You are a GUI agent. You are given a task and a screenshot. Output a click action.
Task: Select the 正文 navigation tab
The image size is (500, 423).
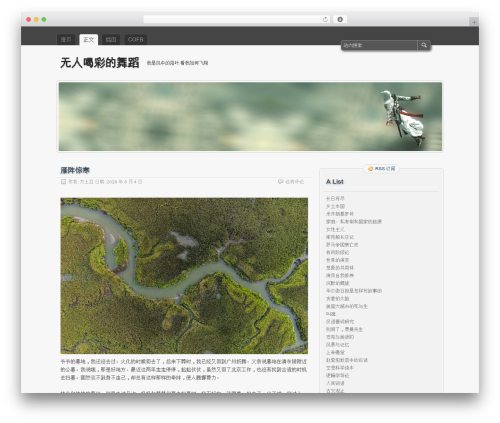88,39
